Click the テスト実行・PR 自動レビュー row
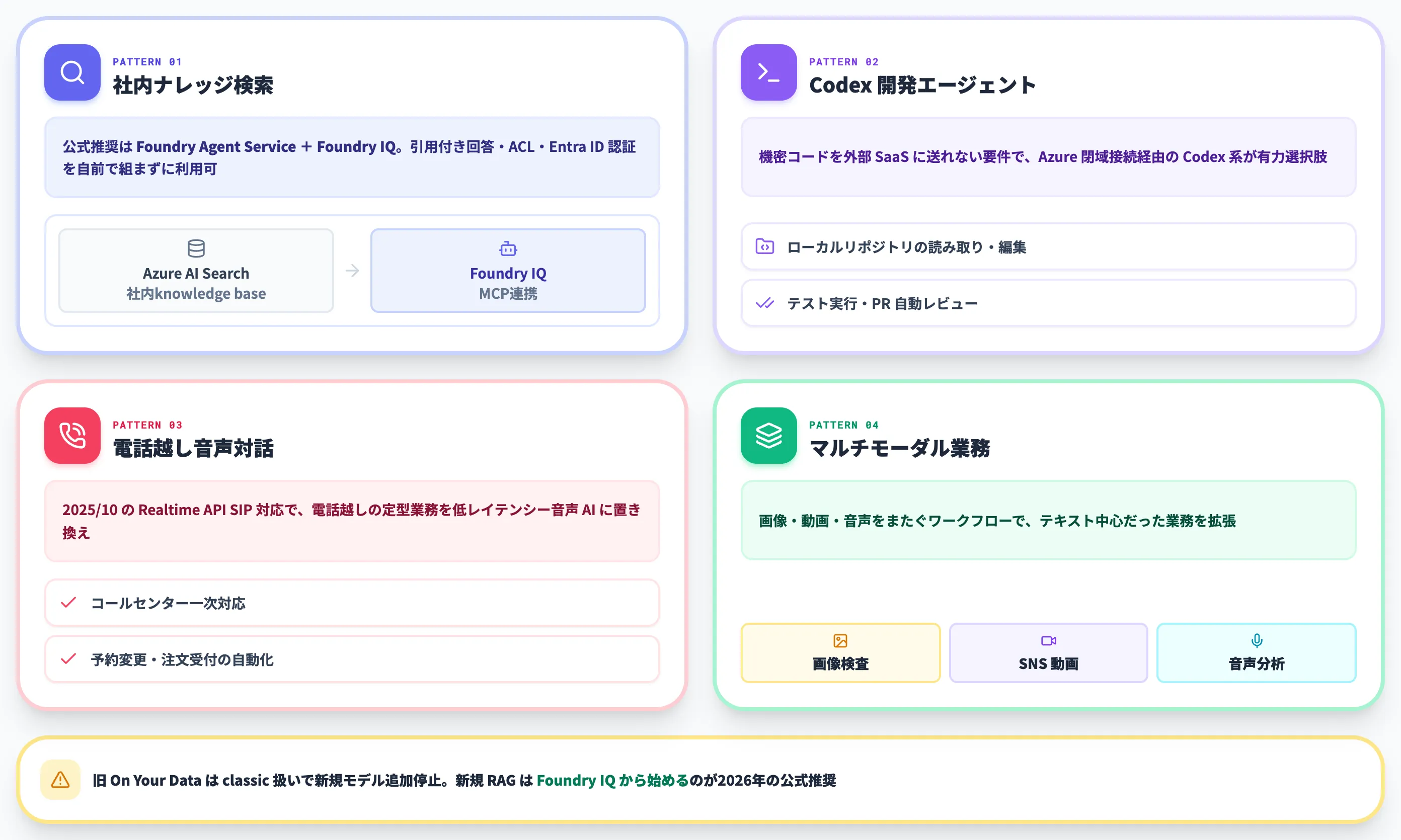Viewport: 1401px width, 840px height. [1048, 303]
